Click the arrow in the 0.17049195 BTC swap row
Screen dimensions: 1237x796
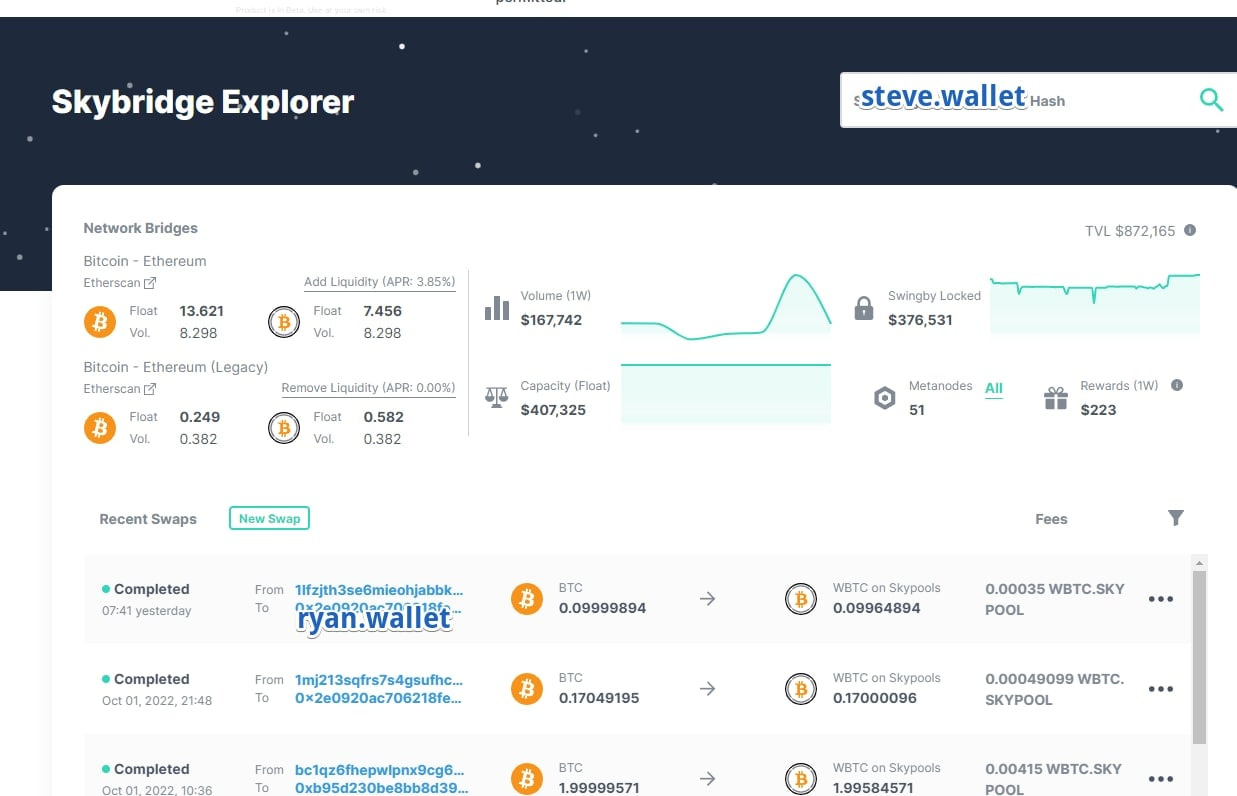click(707, 689)
